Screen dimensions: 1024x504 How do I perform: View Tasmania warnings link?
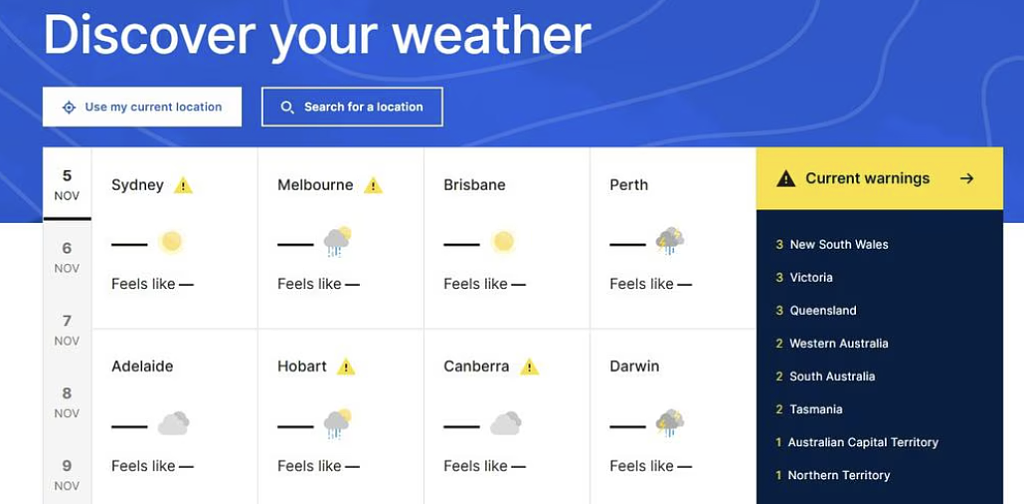[x=815, y=409]
